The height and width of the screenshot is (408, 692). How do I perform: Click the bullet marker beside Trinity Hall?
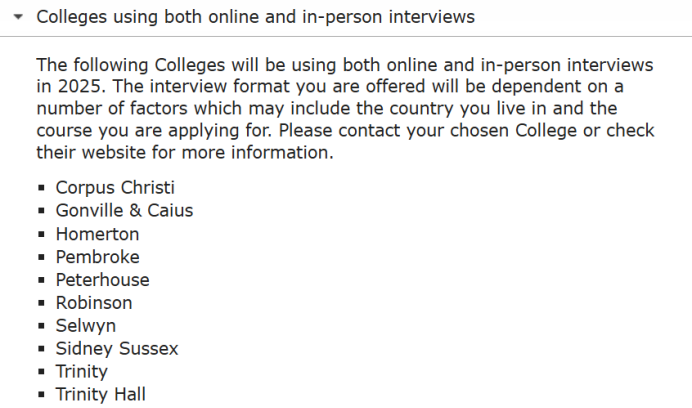click(42, 395)
